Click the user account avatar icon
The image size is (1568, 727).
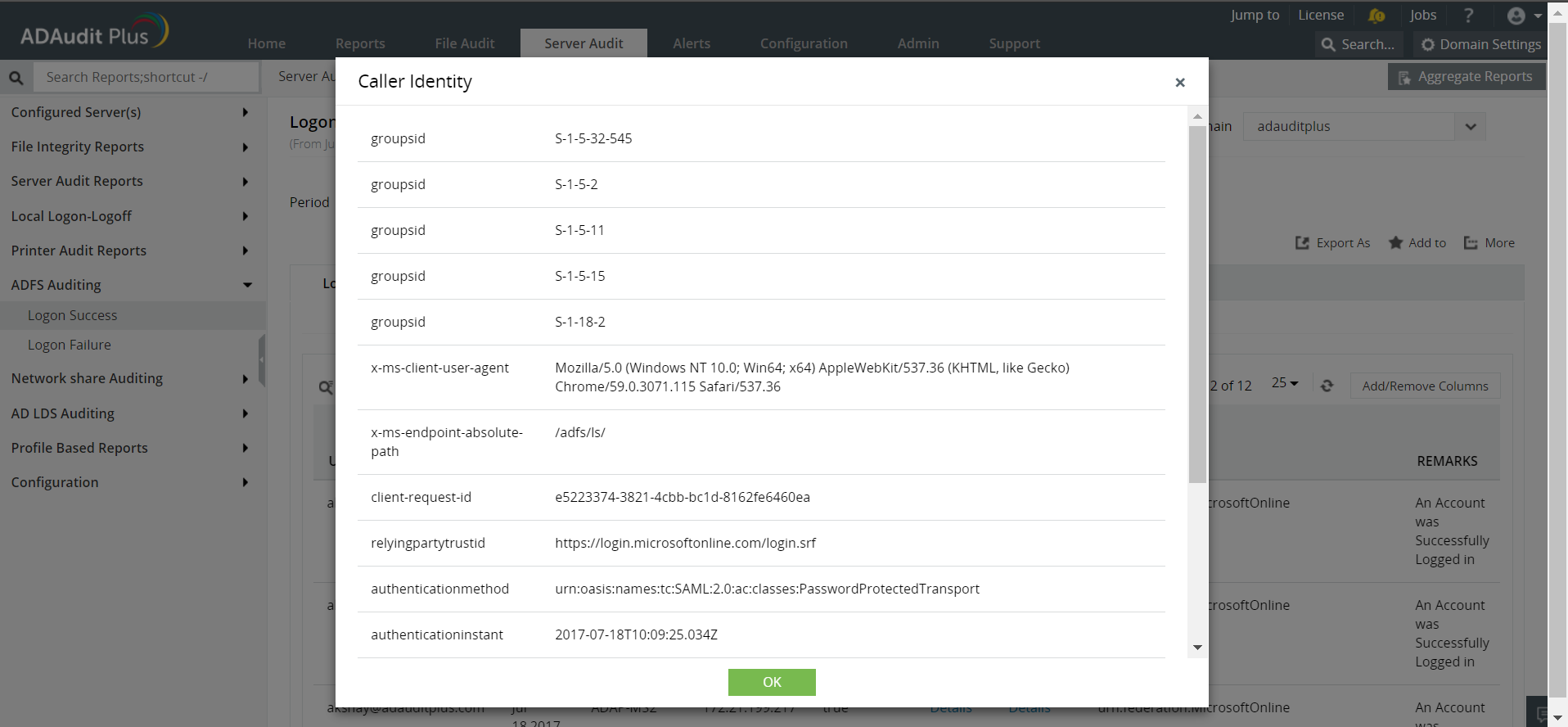(1516, 16)
